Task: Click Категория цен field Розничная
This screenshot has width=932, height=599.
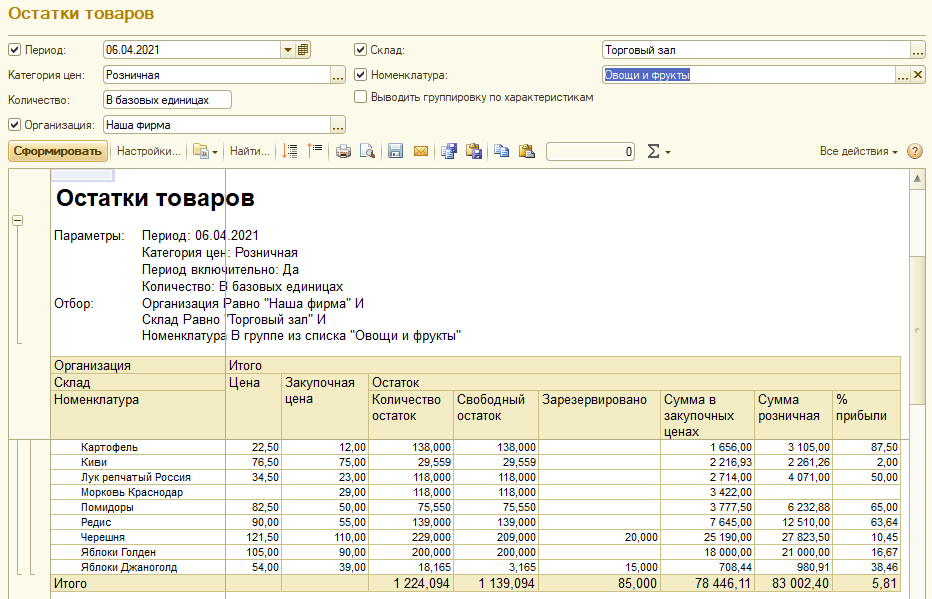Action: click(217, 75)
